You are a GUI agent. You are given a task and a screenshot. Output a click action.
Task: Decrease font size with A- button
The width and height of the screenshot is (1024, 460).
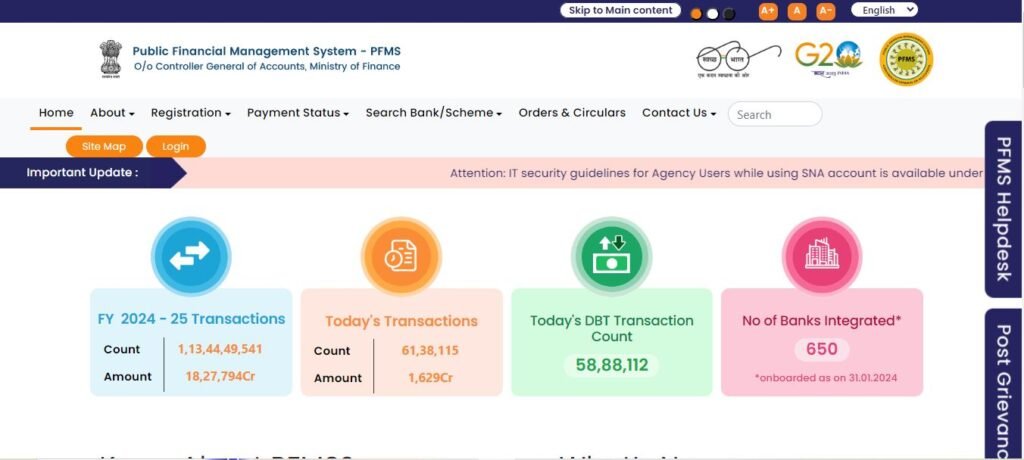[825, 11]
